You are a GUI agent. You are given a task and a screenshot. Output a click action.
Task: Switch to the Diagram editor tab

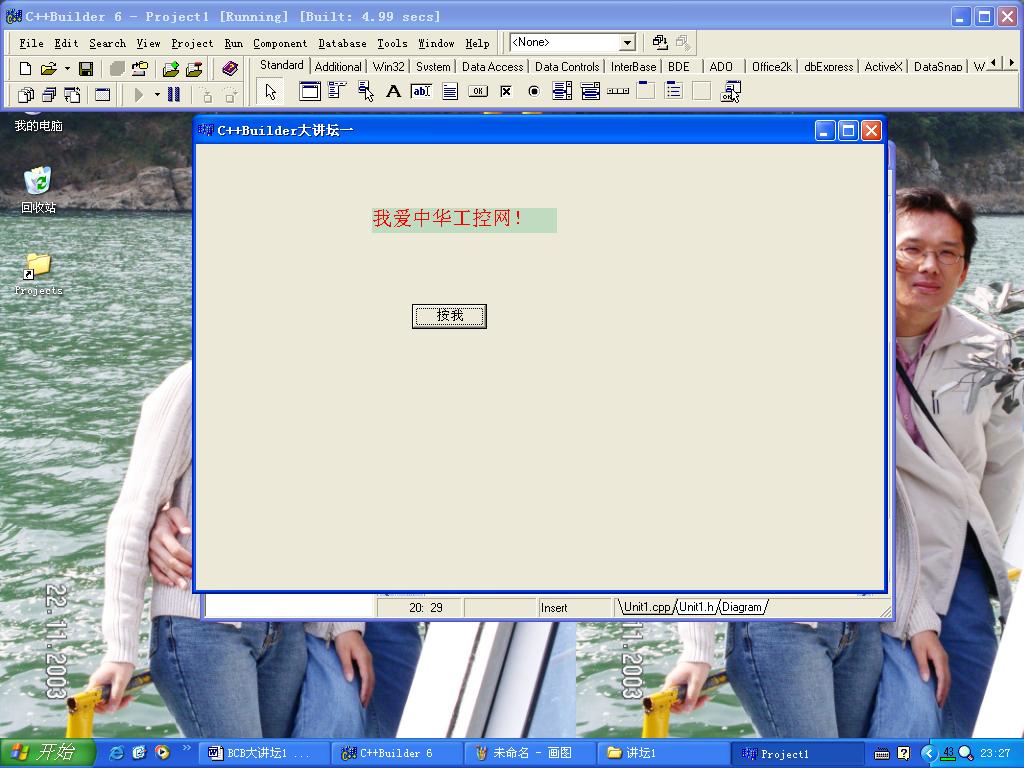tap(742, 607)
